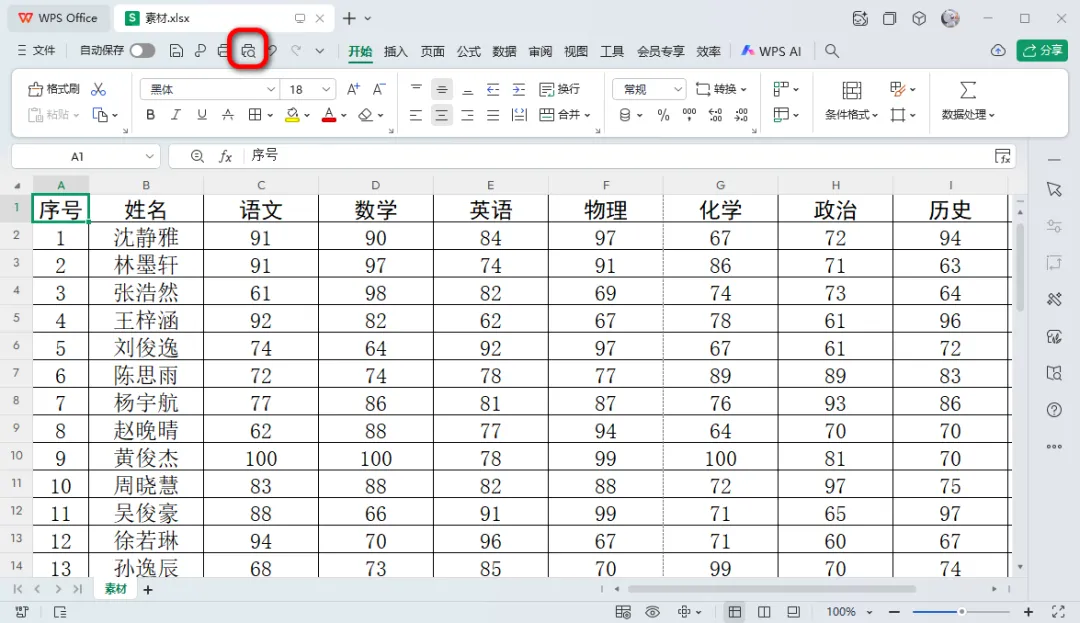The image size is (1080, 623).
Task: Open the font name dropdown (黑体)
Action: click(271, 89)
